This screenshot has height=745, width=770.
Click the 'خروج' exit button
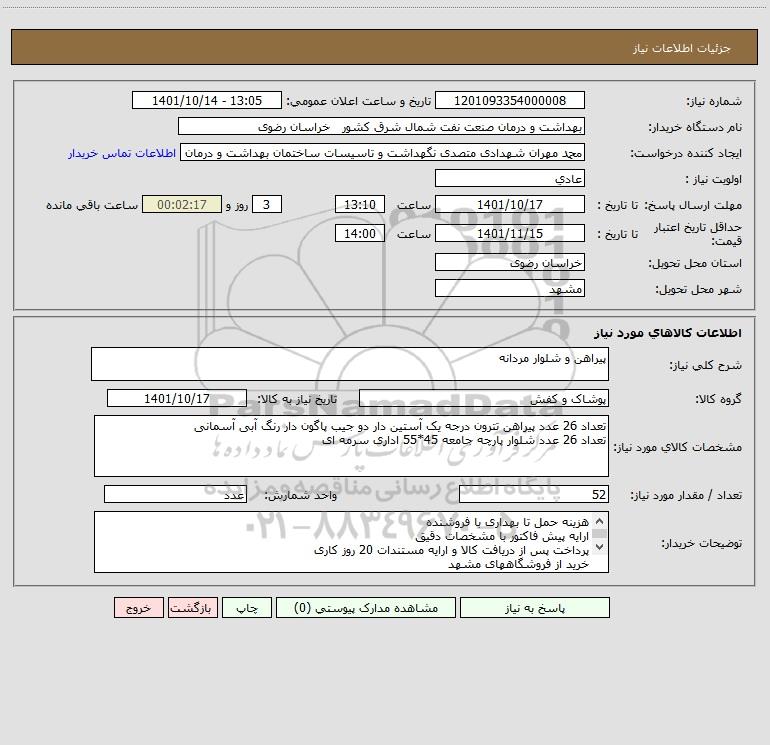(x=138, y=608)
